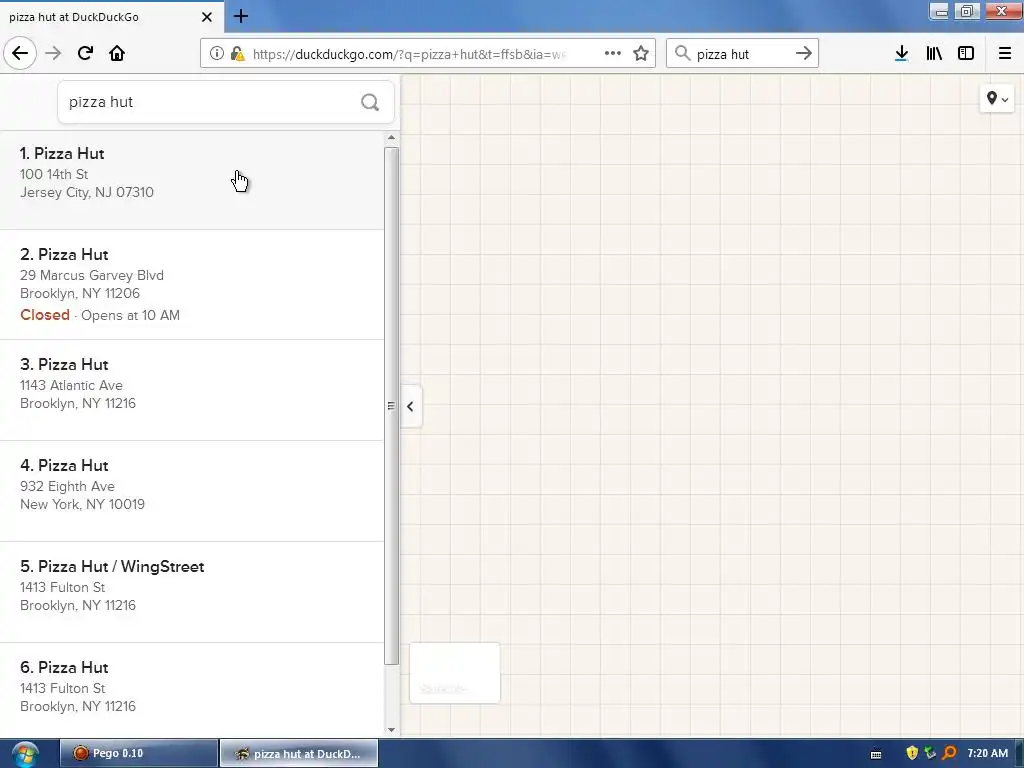
Task: Click the yellow shield tray icon
Action: coord(912,753)
